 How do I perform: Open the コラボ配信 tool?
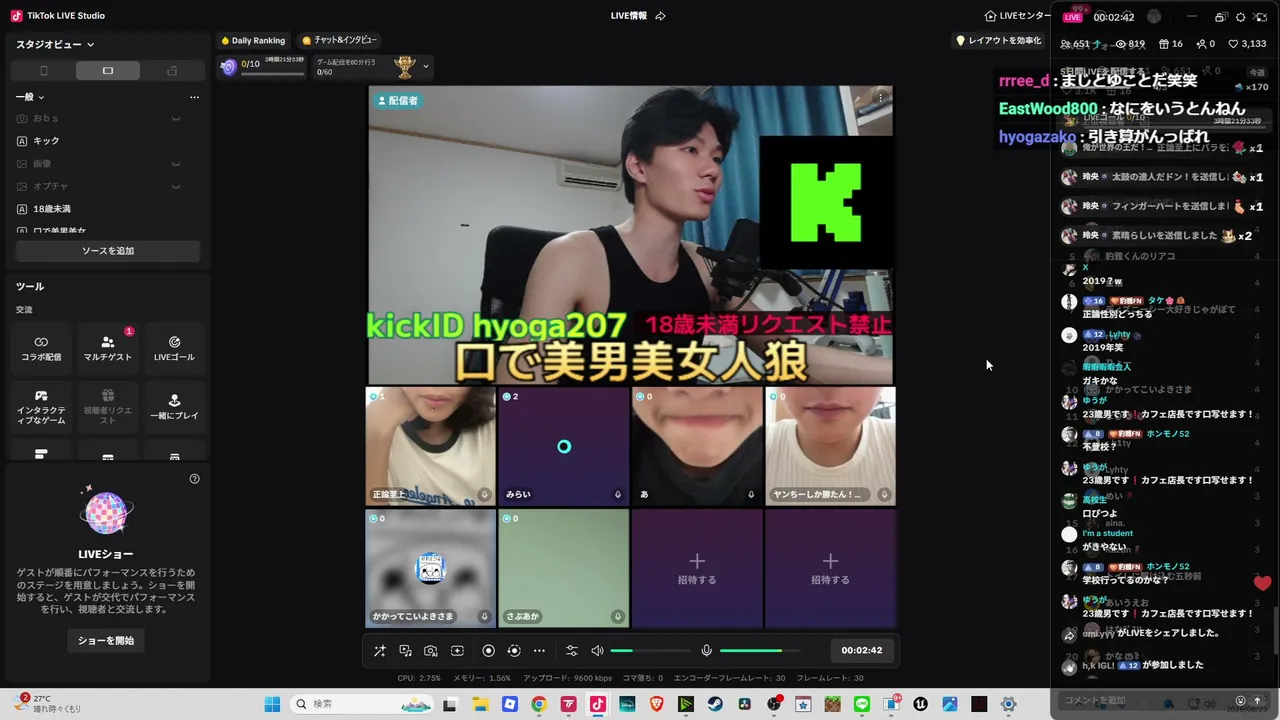(x=41, y=348)
